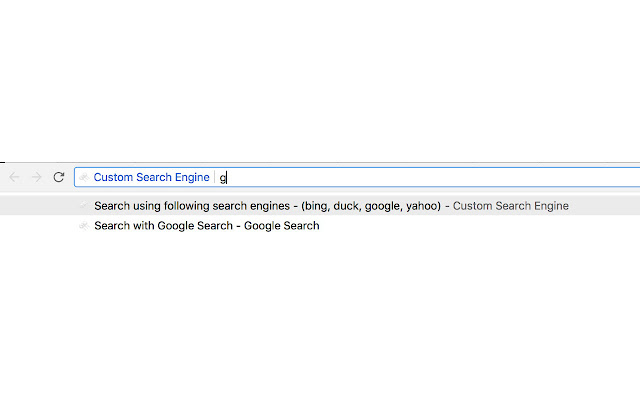Click the gray Custom Search Engine label in the first suggestion
The height and width of the screenshot is (400, 640).
coord(510,206)
